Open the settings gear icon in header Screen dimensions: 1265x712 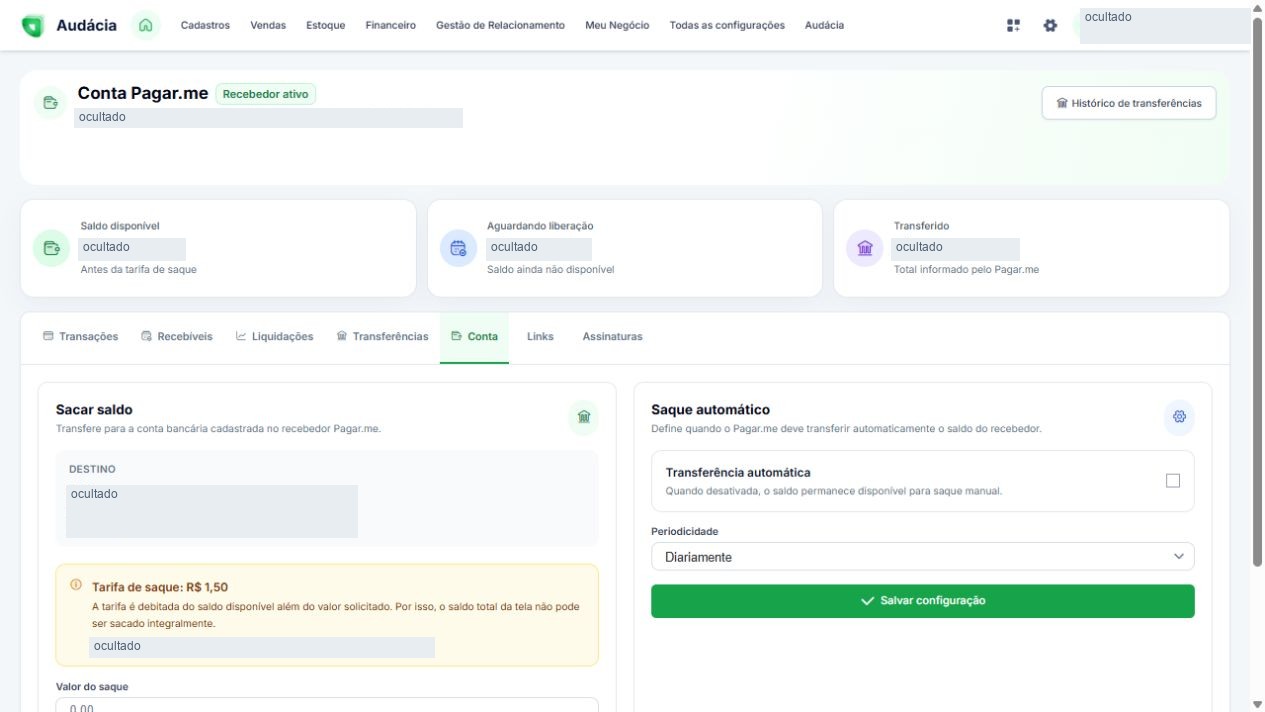coord(1050,25)
